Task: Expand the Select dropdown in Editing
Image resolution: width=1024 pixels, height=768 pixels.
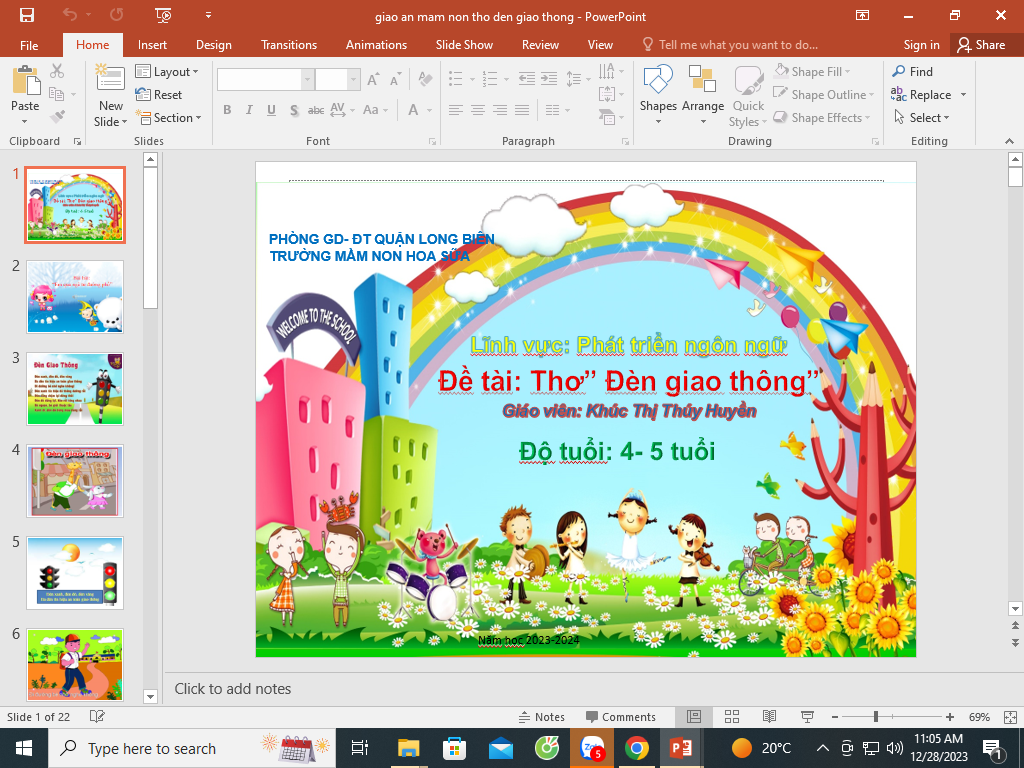Action: [929, 118]
